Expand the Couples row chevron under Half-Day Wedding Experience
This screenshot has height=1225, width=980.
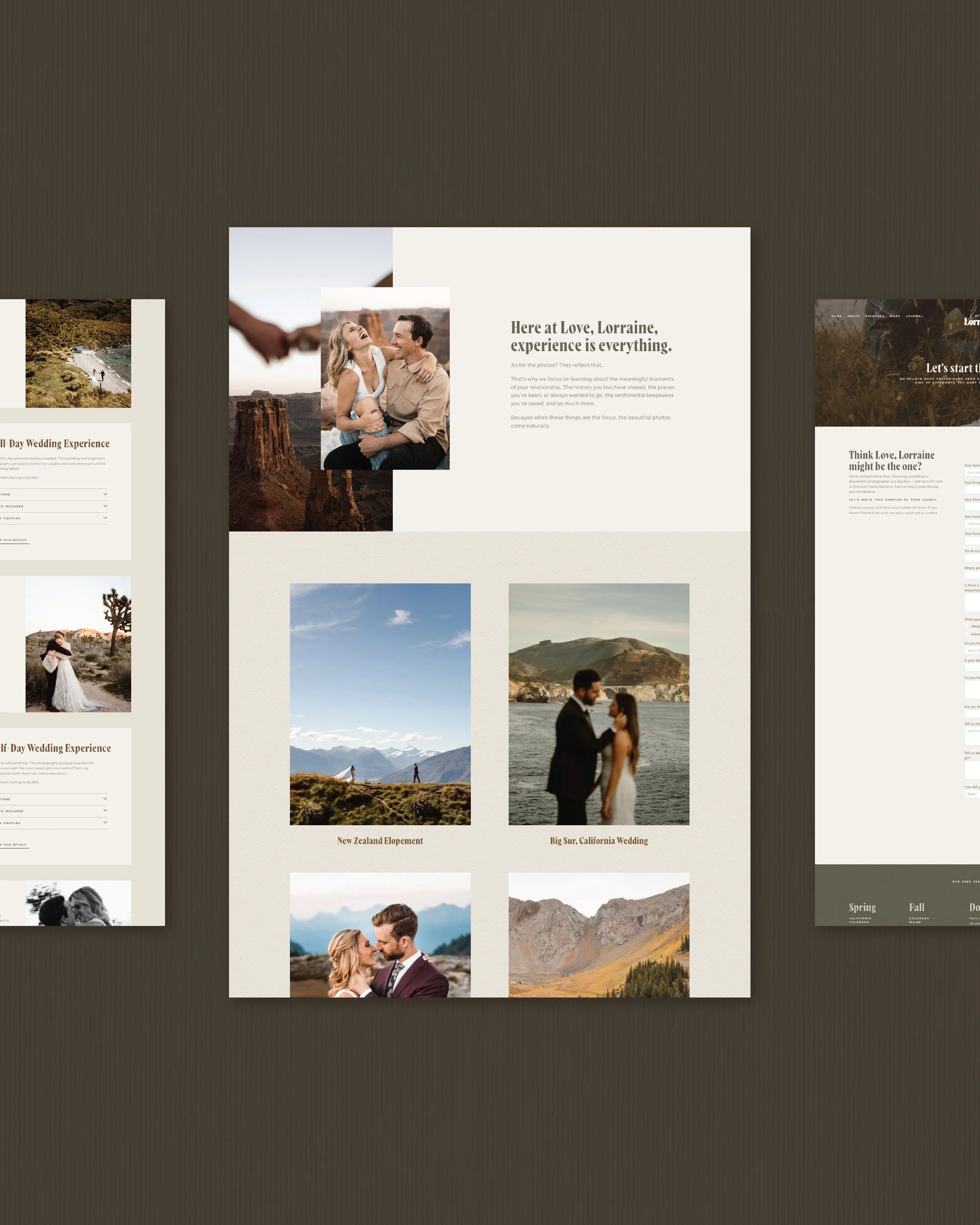coord(105,822)
